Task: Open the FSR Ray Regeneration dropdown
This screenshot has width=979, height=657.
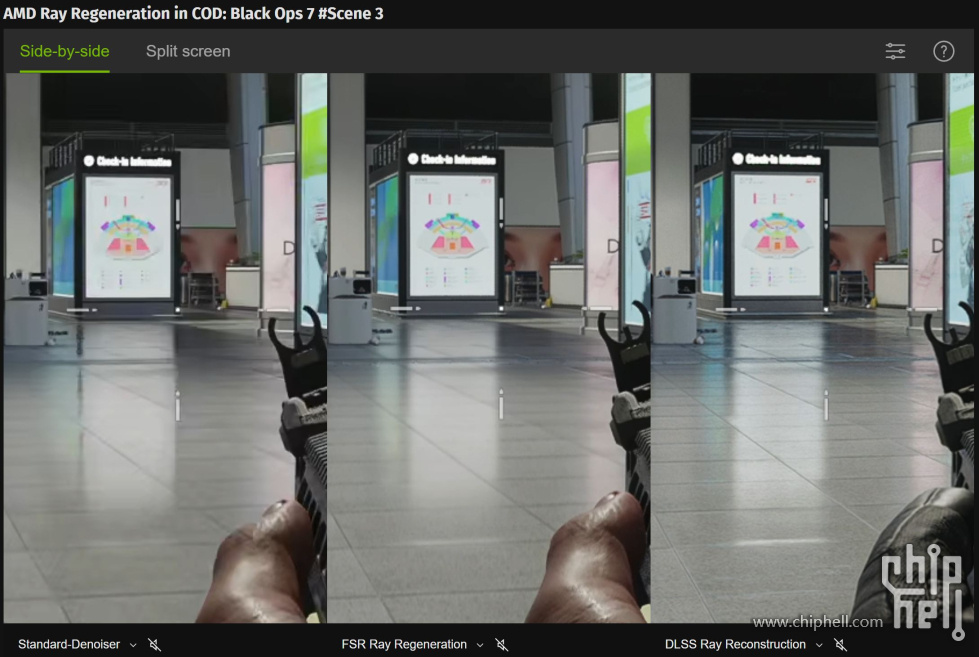Action: [x=481, y=645]
